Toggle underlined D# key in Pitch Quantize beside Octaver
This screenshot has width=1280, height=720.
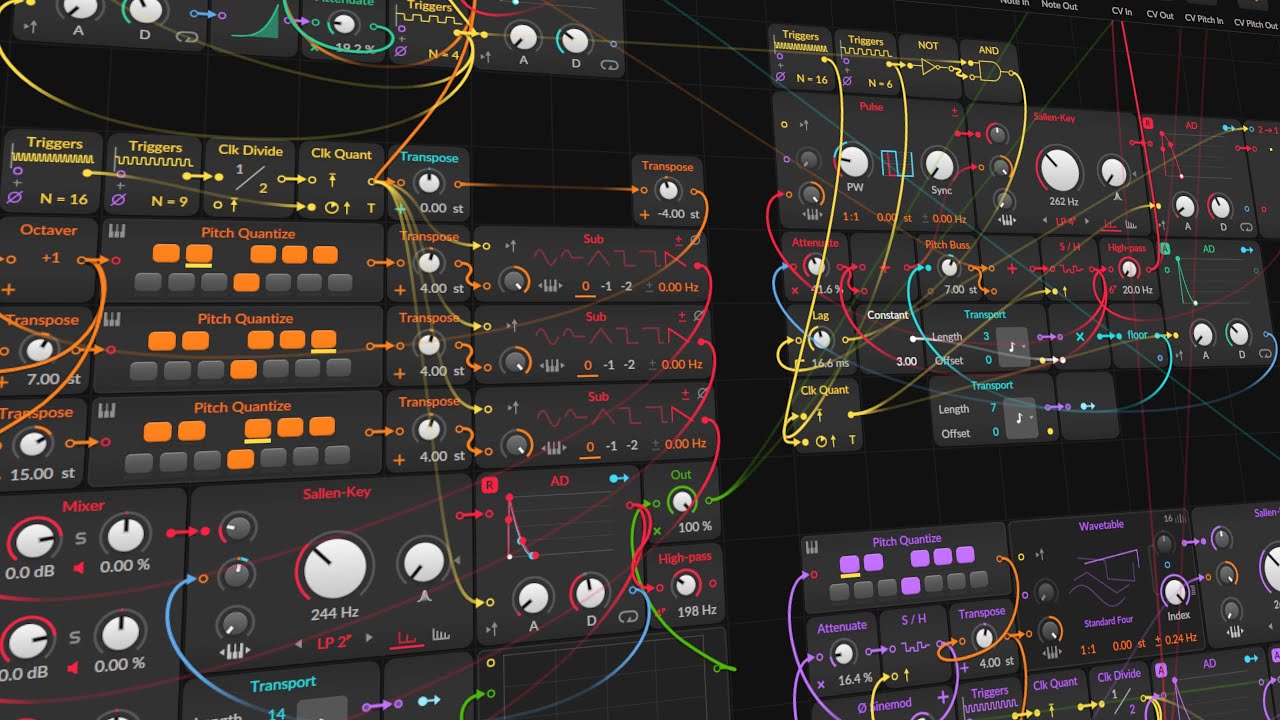(x=198, y=256)
